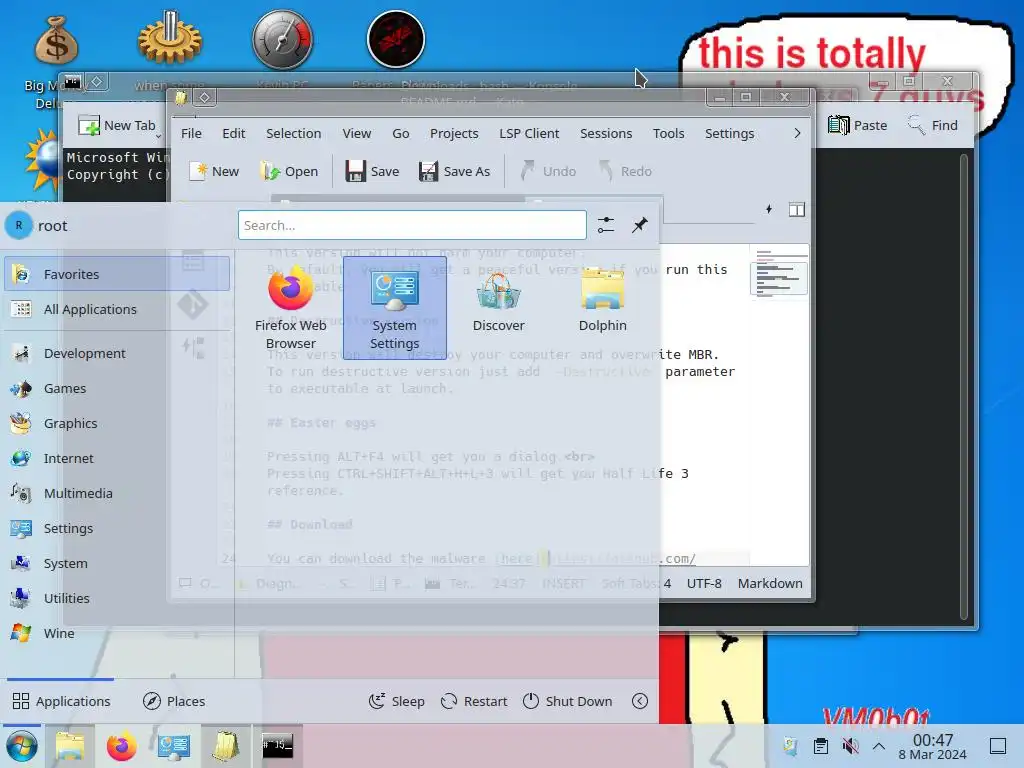Image resolution: width=1024 pixels, height=768 pixels.
Task: Open Firefox from the taskbar
Action: click(121, 746)
